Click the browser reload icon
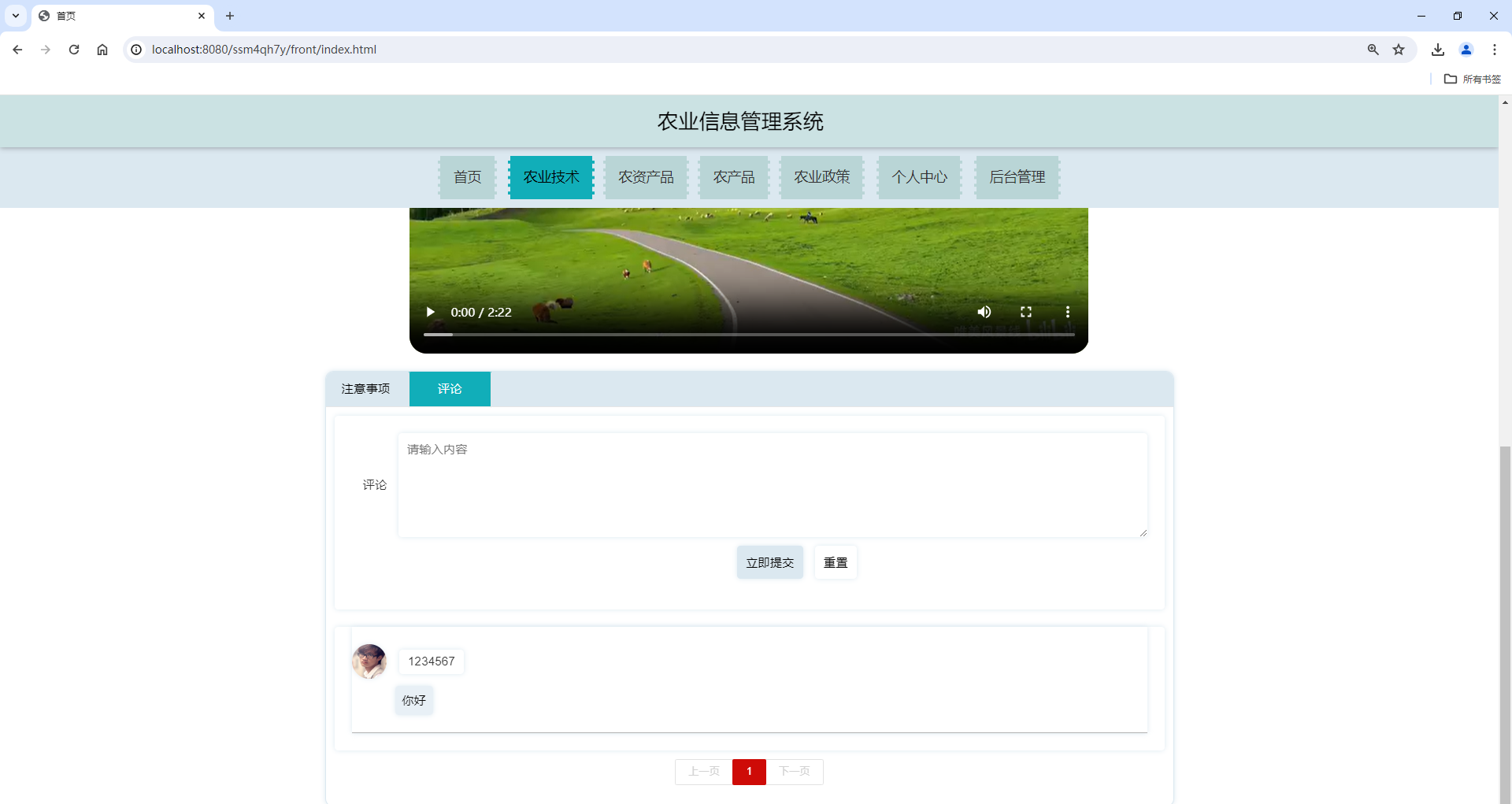 [74, 49]
